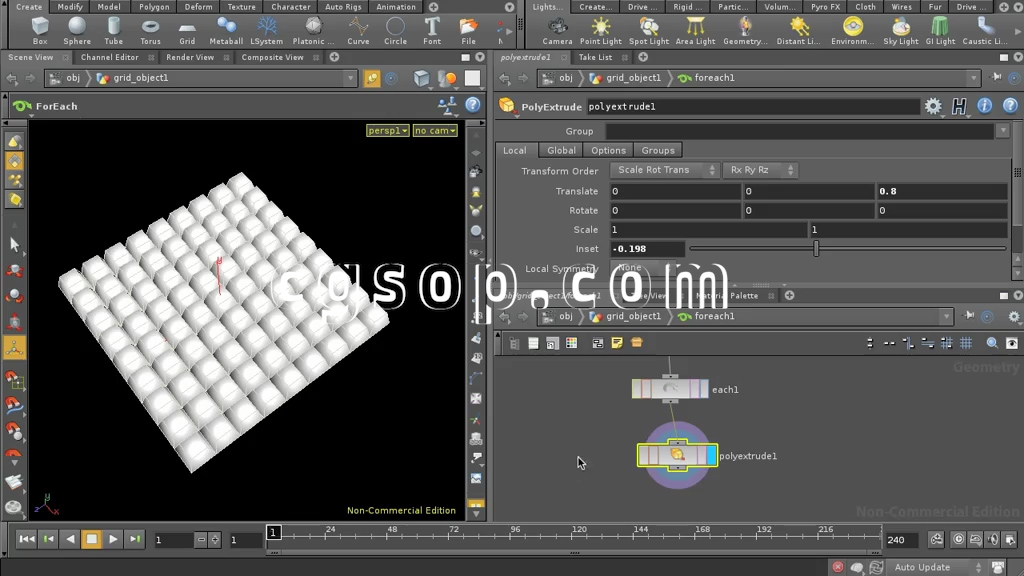Add an Area Light
Screen dimensions: 1024x576
[696, 31]
